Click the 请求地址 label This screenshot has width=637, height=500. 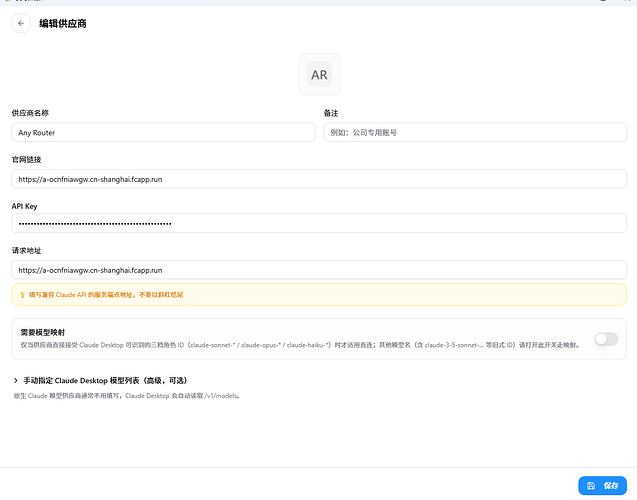(26, 251)
